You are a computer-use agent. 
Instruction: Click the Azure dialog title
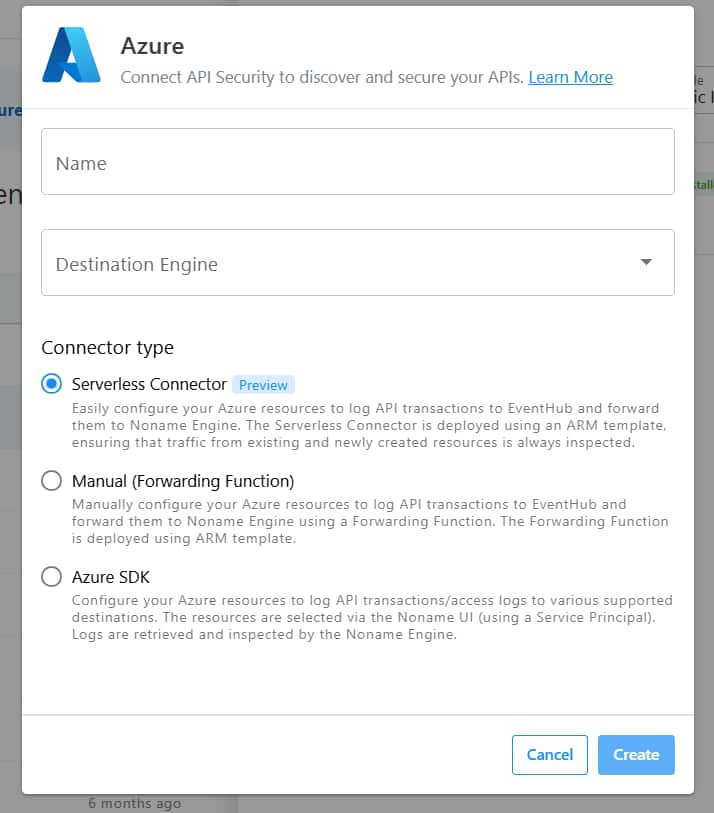pyautogui.click(x=152, y=45)
